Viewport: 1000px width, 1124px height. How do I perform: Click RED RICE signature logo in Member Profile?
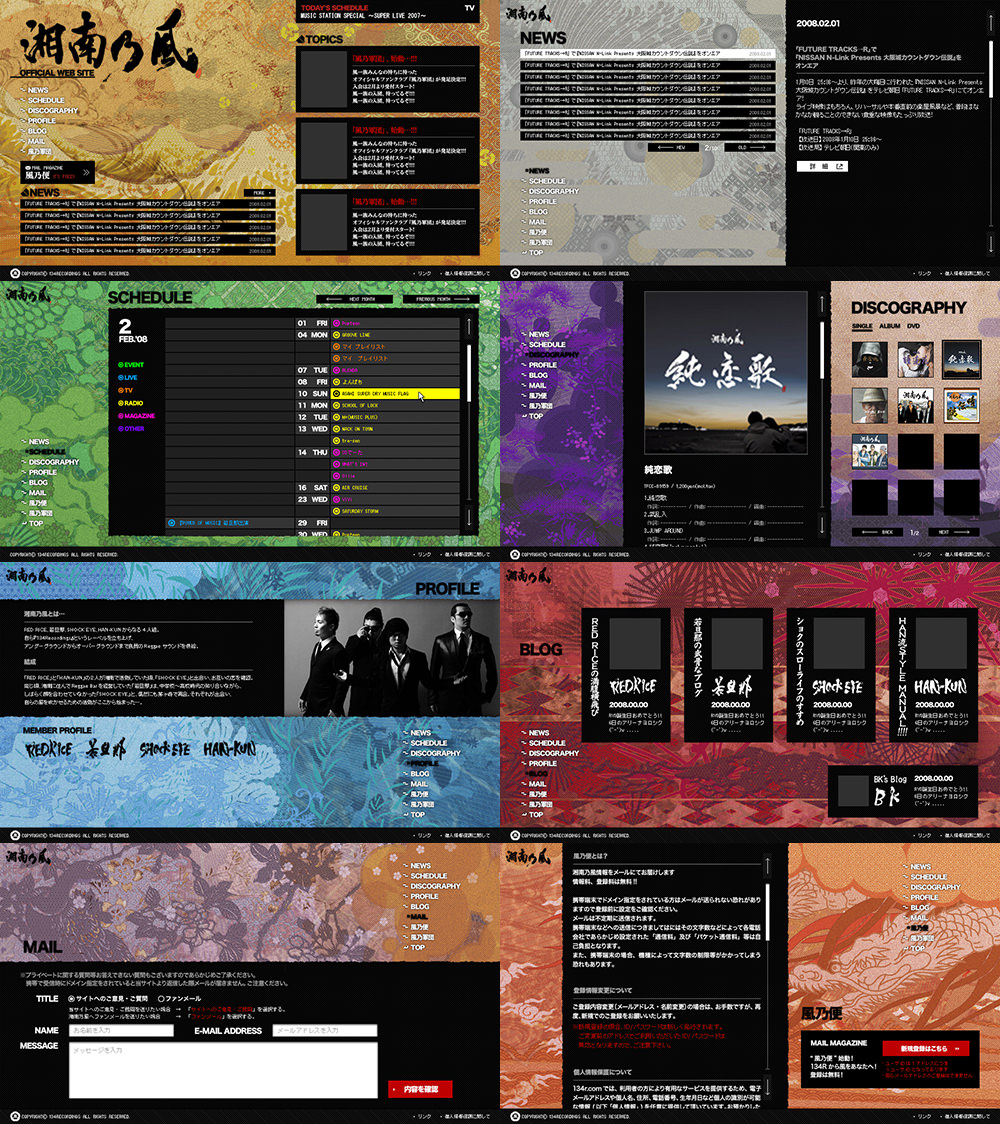[x=47, y=749]
